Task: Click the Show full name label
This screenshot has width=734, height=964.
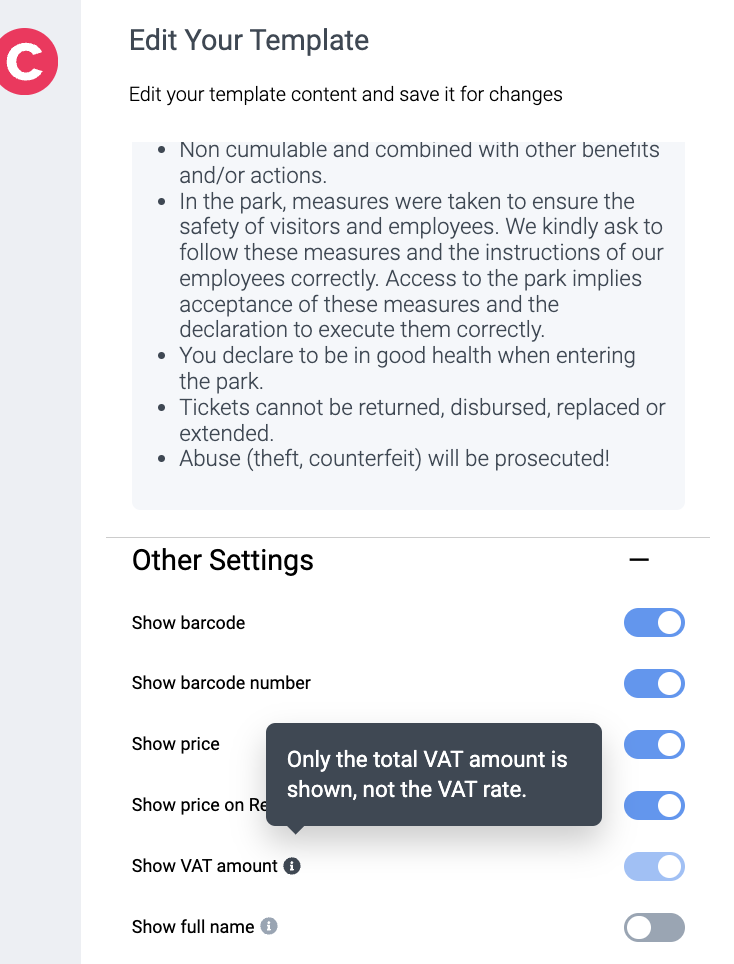Action: pos(193,927)
